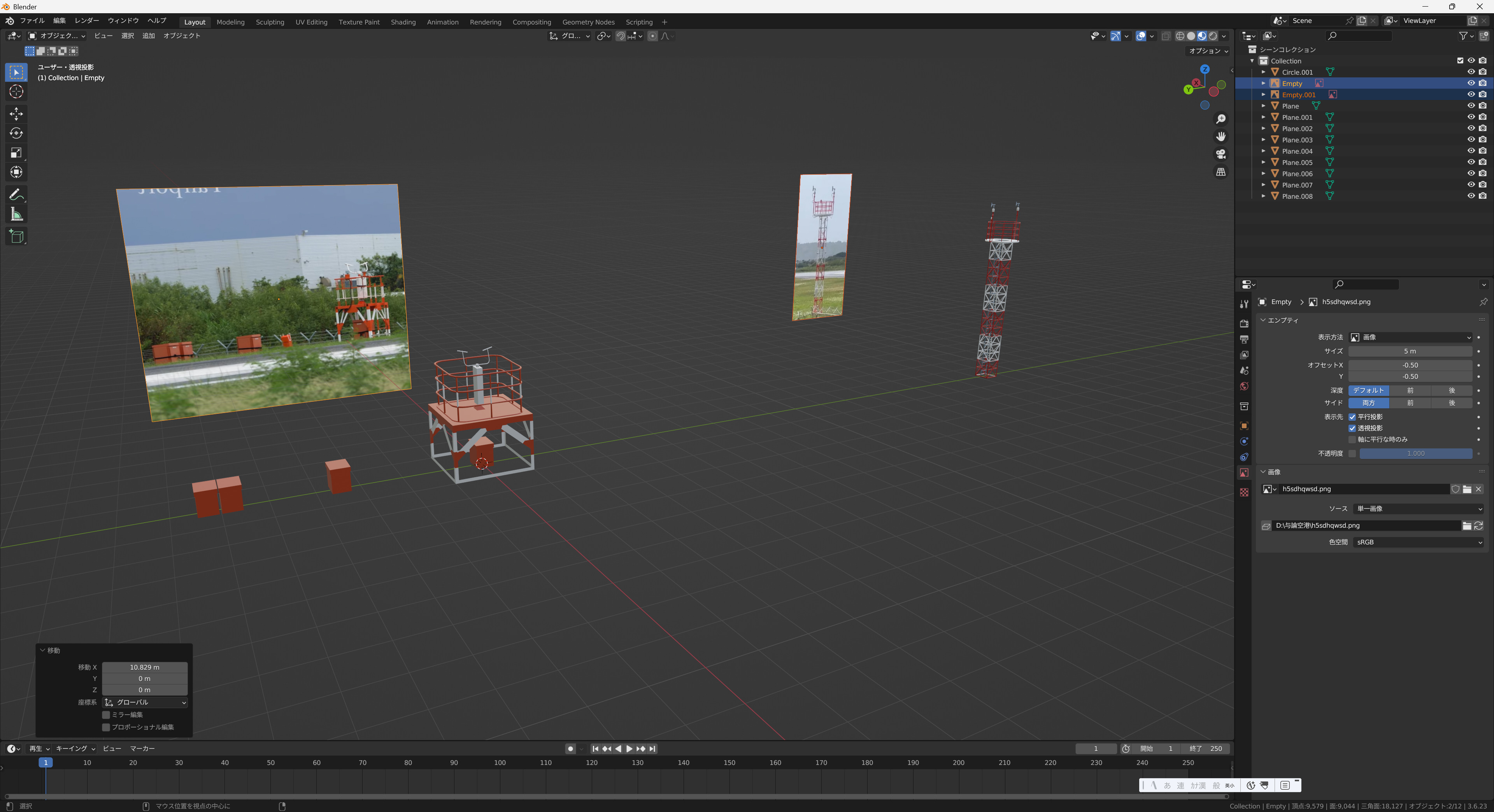The image size is (1494, 812).
Task: Select the Rotate tool in toolbar
Action: click(16, 133)
